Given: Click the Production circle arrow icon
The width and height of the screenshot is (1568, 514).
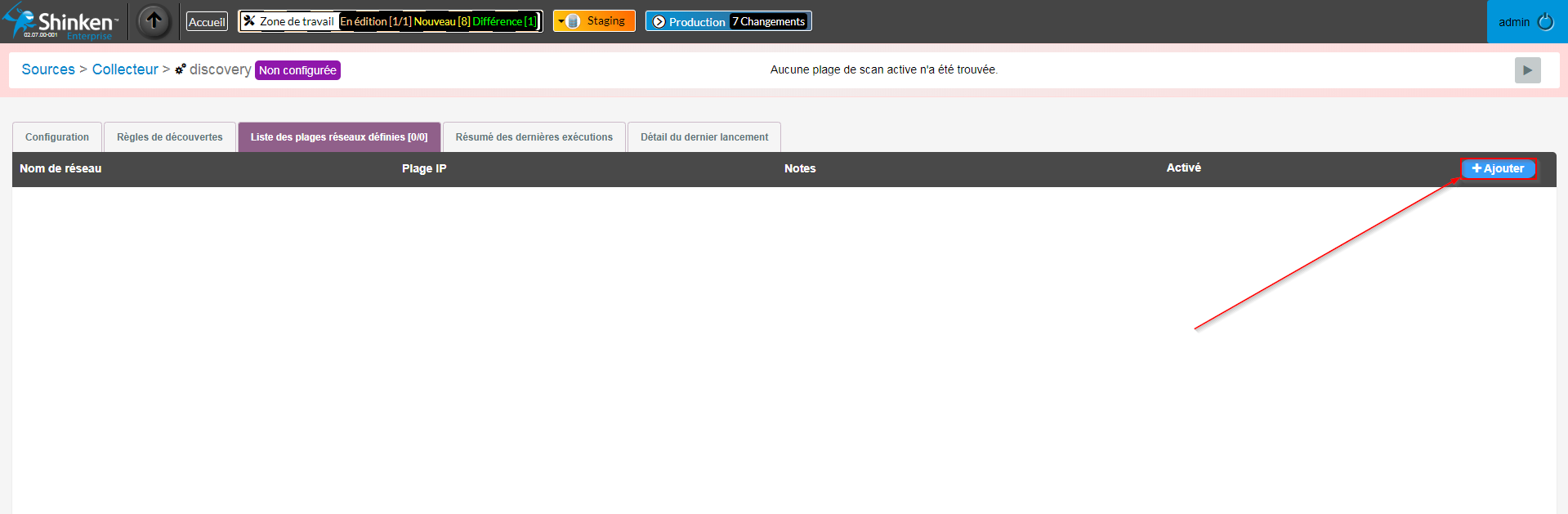Looking at the screenshot, I should pyautogui.click(x=659, y=22).
